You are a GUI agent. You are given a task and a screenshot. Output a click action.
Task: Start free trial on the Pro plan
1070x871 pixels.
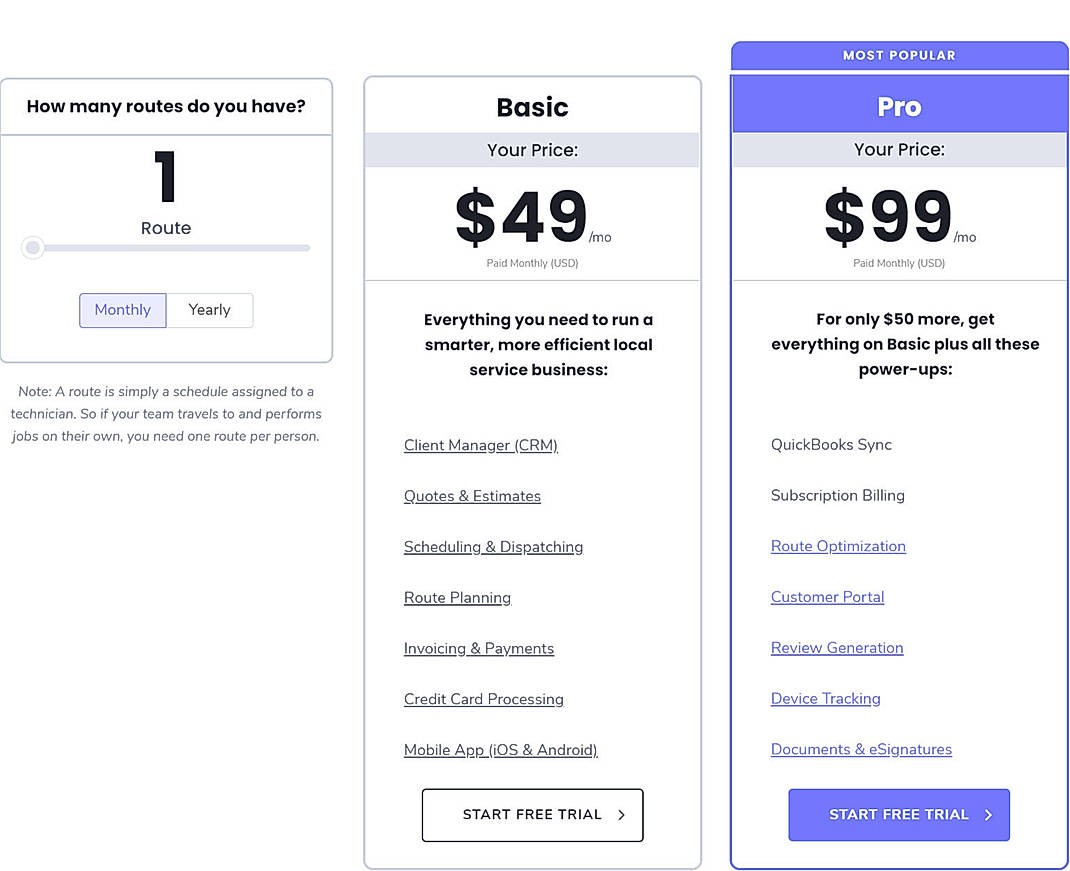pyautogui.click(x=898, y=815)
